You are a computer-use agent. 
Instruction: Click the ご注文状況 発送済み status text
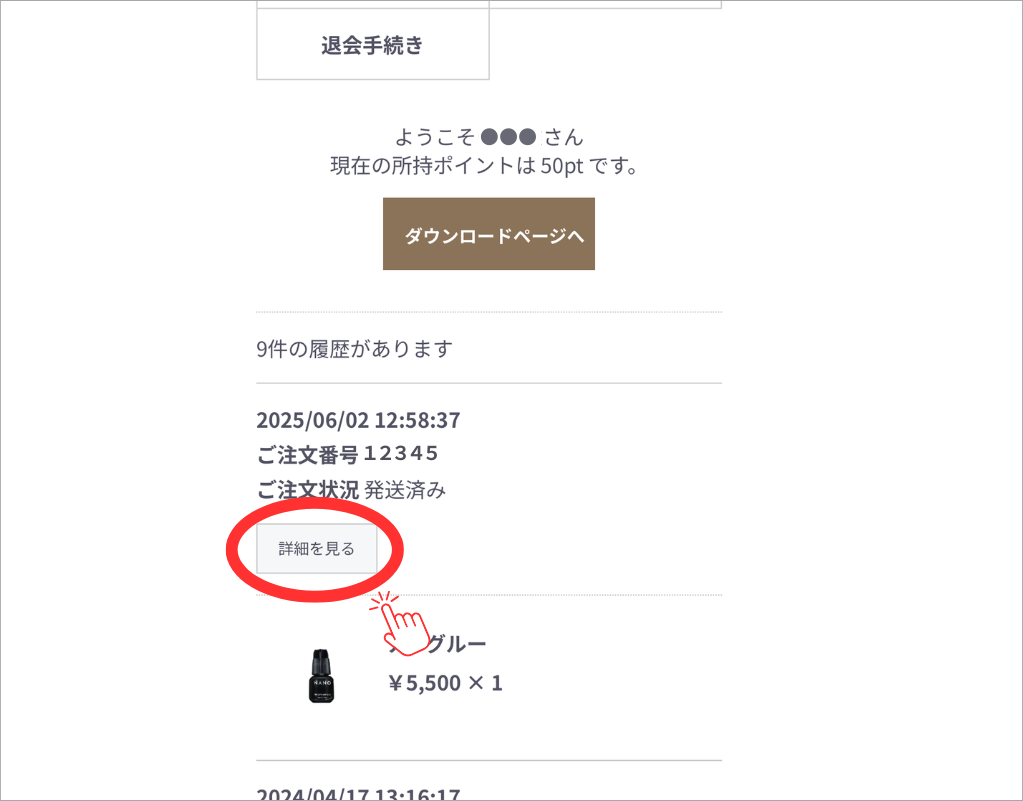pos(351,490)
